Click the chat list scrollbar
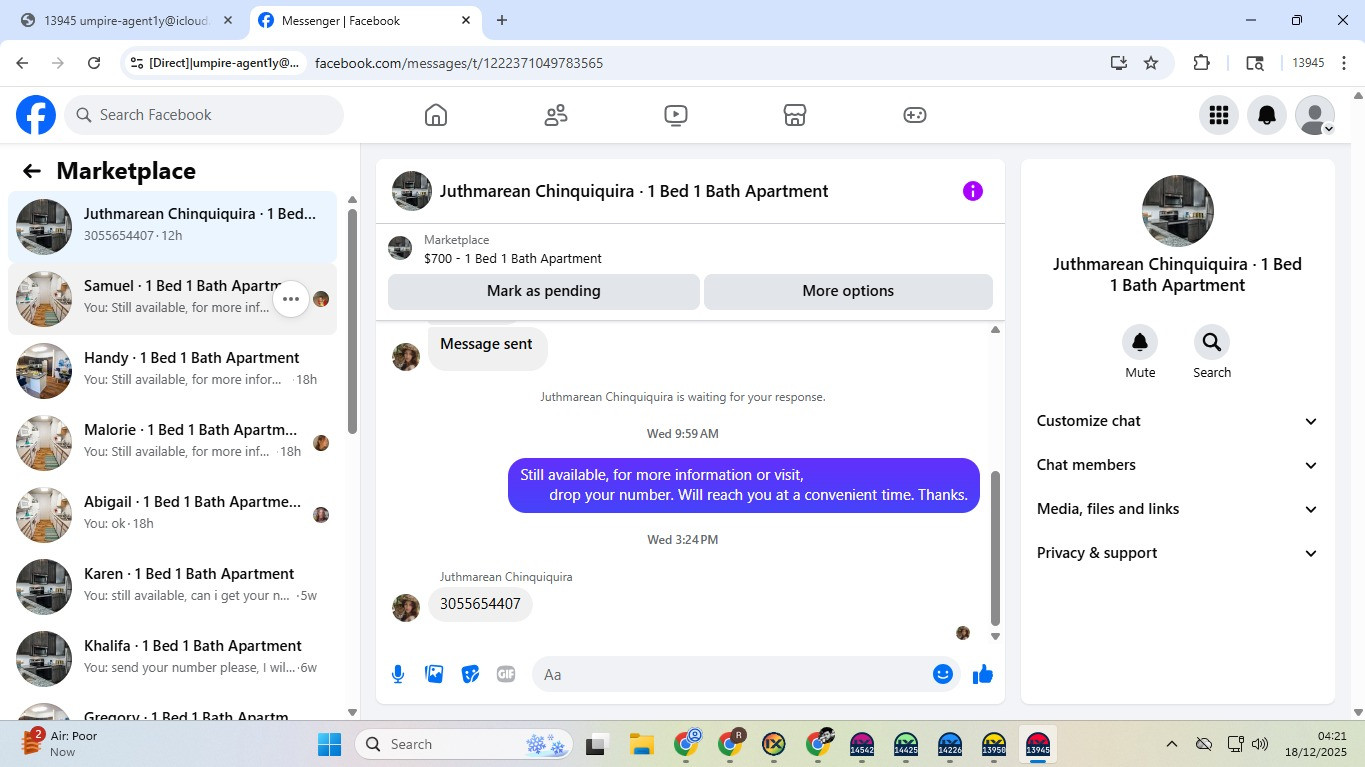Screen dimensions: 1365x767 pyautogui.click(x=352, y=320)
